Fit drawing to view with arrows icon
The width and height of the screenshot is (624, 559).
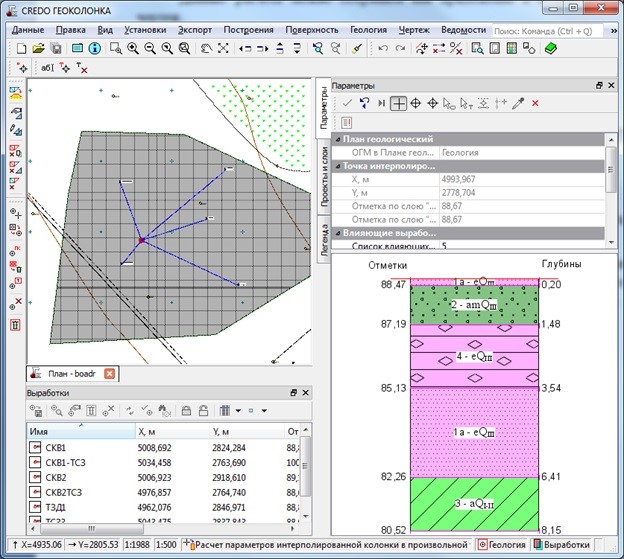tap(223, 49)
